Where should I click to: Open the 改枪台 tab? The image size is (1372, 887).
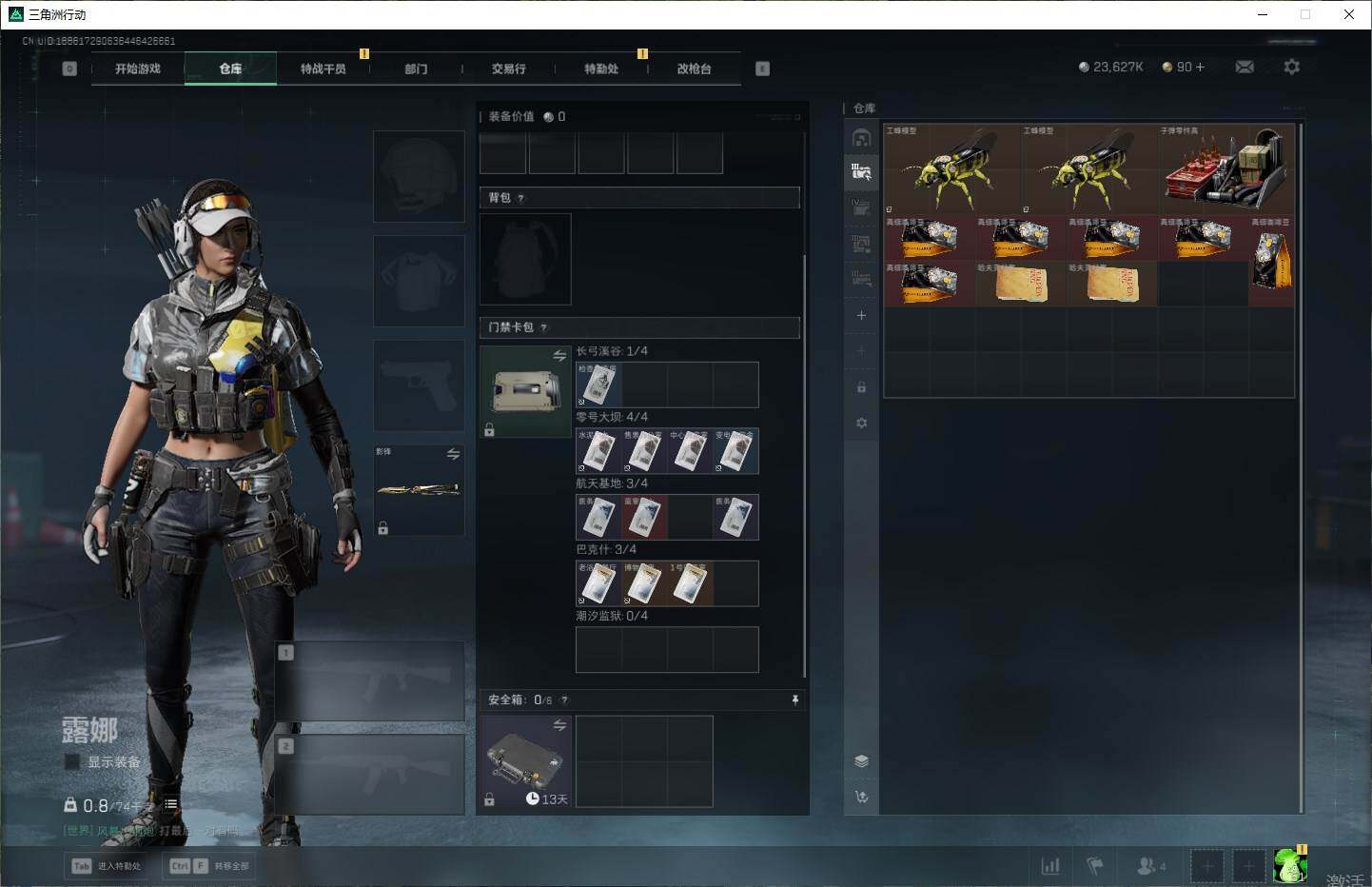(694, 69)
